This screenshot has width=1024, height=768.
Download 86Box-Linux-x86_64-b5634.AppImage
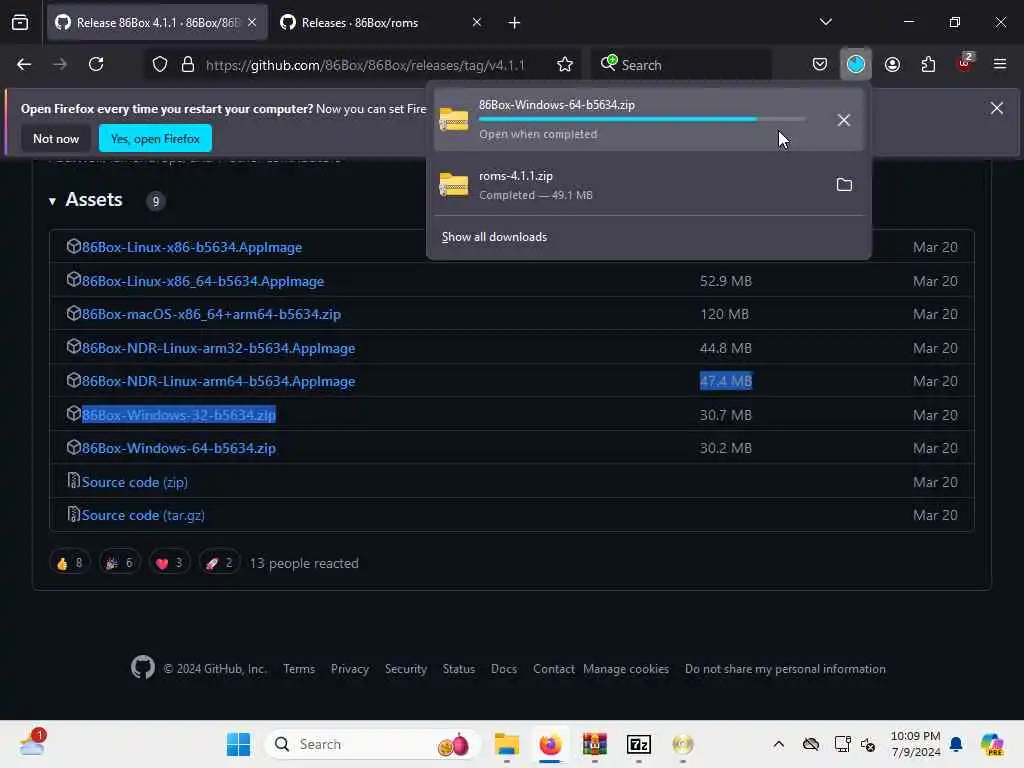pyautogui.click(x=202, y=281)
